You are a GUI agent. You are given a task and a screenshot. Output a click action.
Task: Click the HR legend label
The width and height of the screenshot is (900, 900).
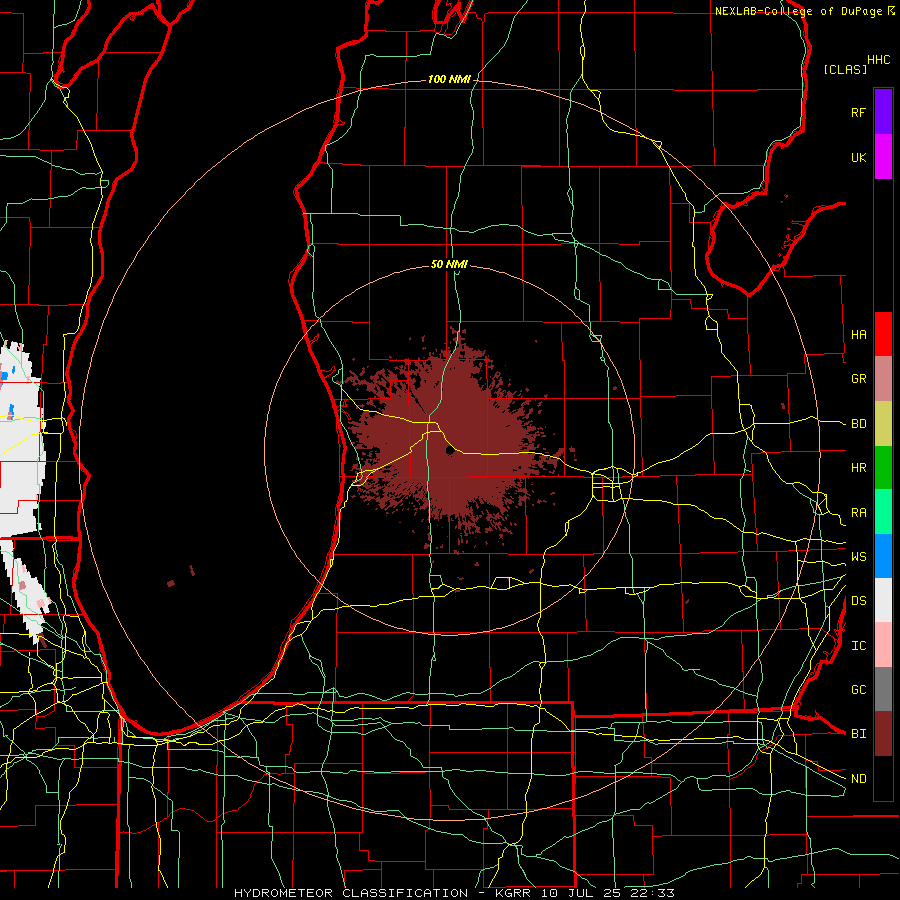pos(858,468)
